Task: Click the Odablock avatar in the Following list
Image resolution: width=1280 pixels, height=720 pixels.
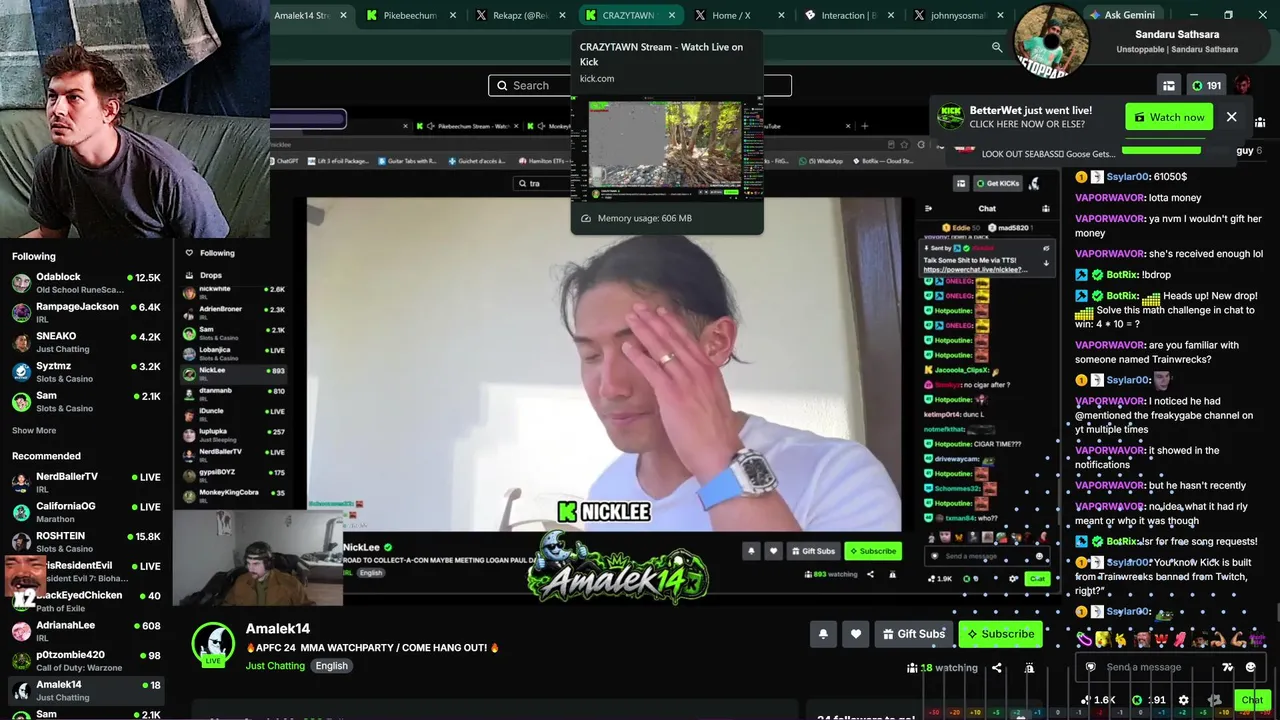Action: [x=21, y=283]
